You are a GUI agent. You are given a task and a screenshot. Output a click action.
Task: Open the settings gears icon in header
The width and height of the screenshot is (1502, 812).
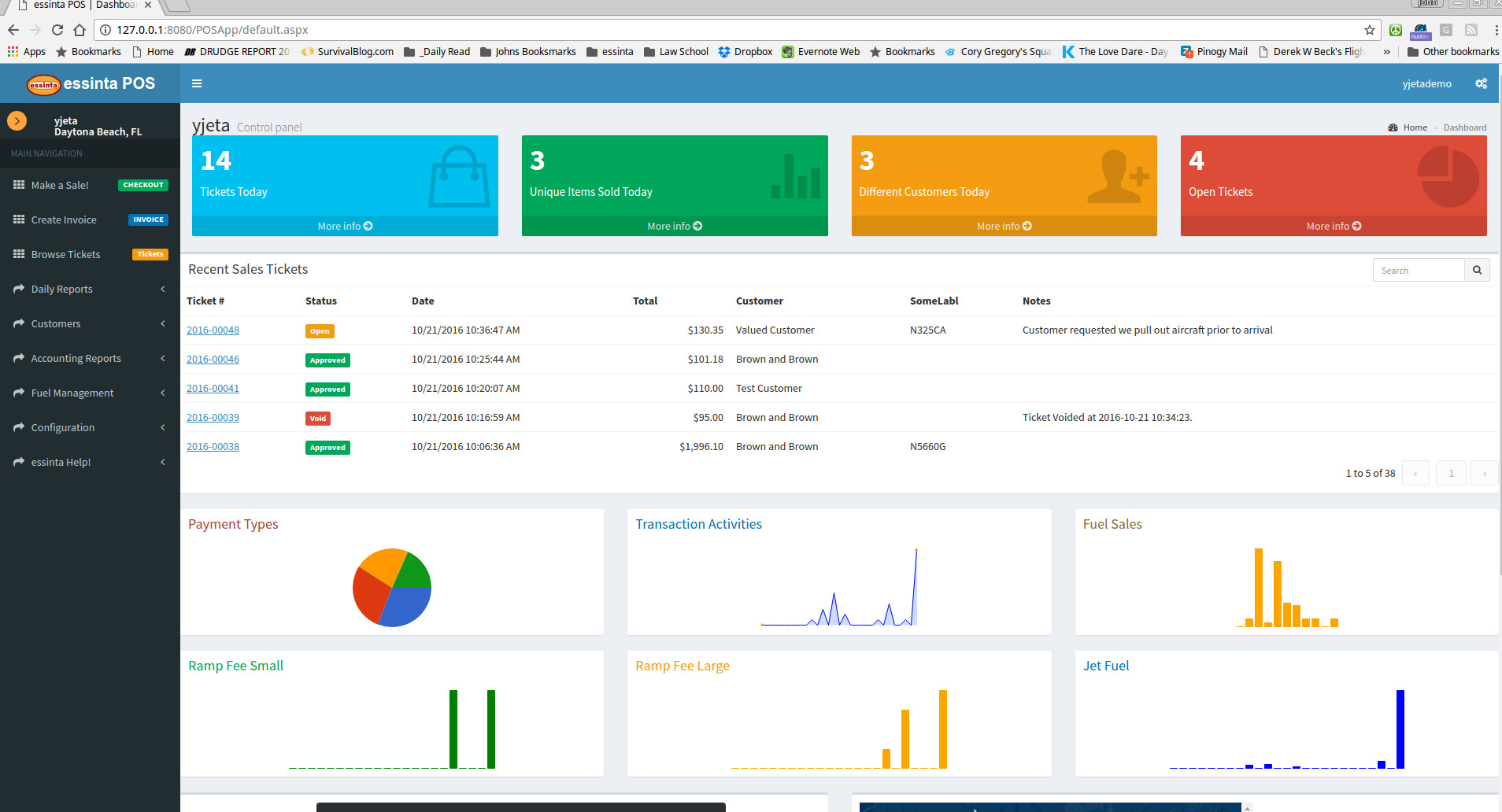click(1481, 83)
